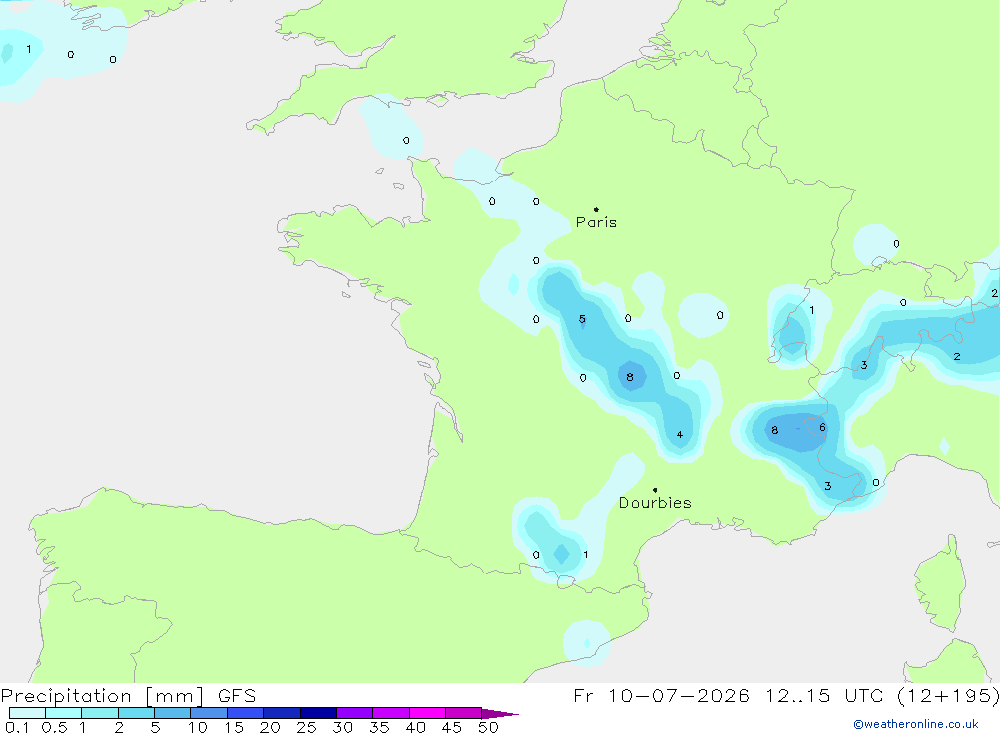Click the 4 mm value north of Dourbies
This screenshot has width=1000, height=733.
[680, 434]
